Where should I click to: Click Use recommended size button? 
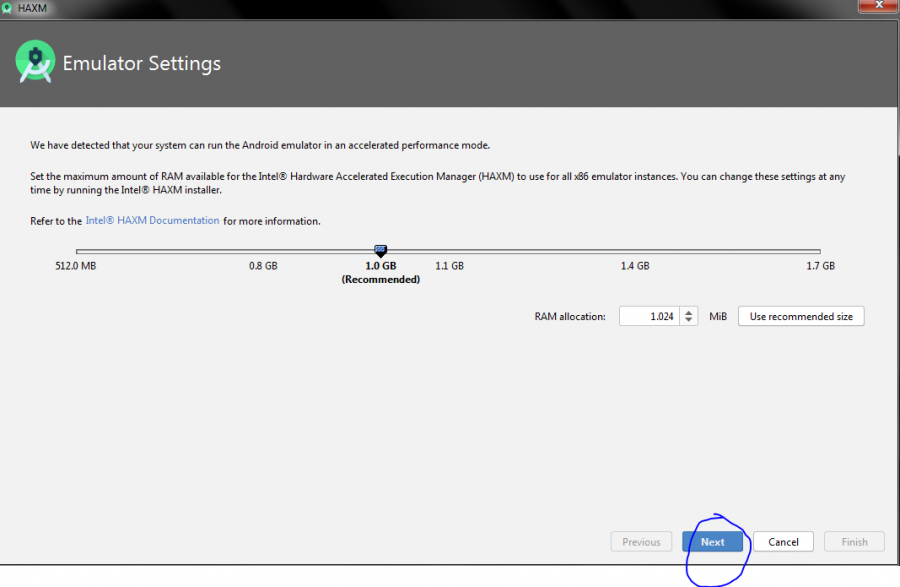[801, 316]
